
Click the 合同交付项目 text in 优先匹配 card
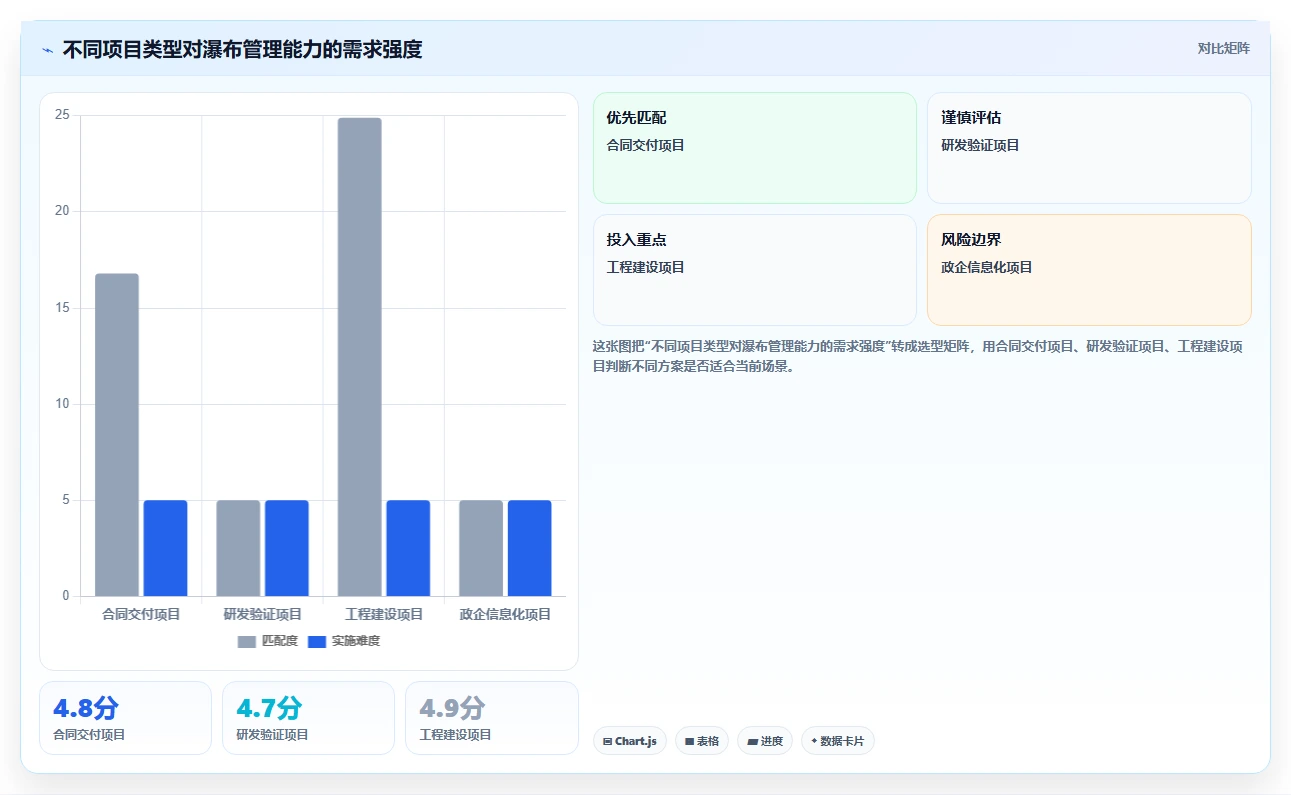[x=646, y=145]
